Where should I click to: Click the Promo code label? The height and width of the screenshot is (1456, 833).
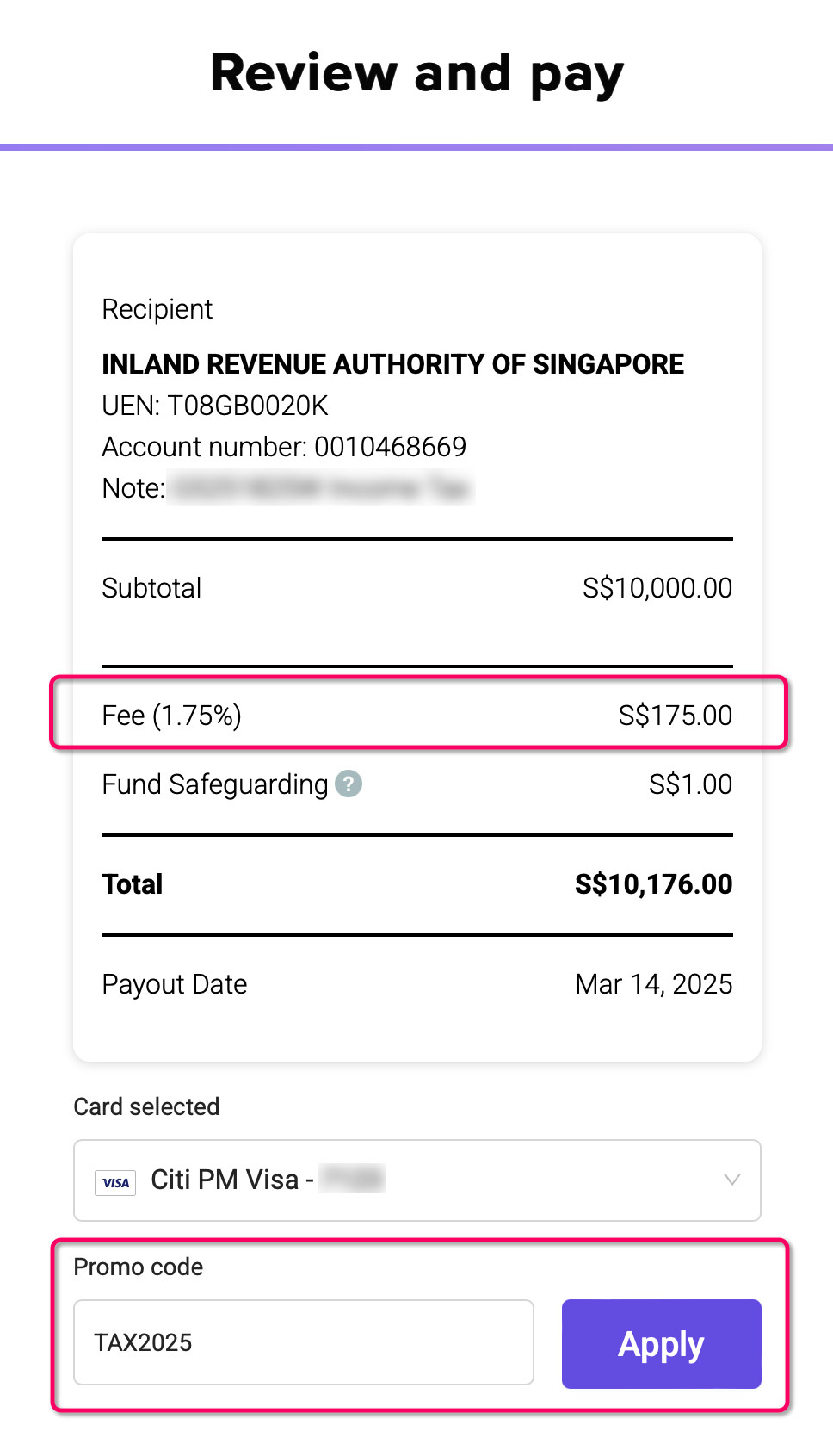pos(139,1267)
